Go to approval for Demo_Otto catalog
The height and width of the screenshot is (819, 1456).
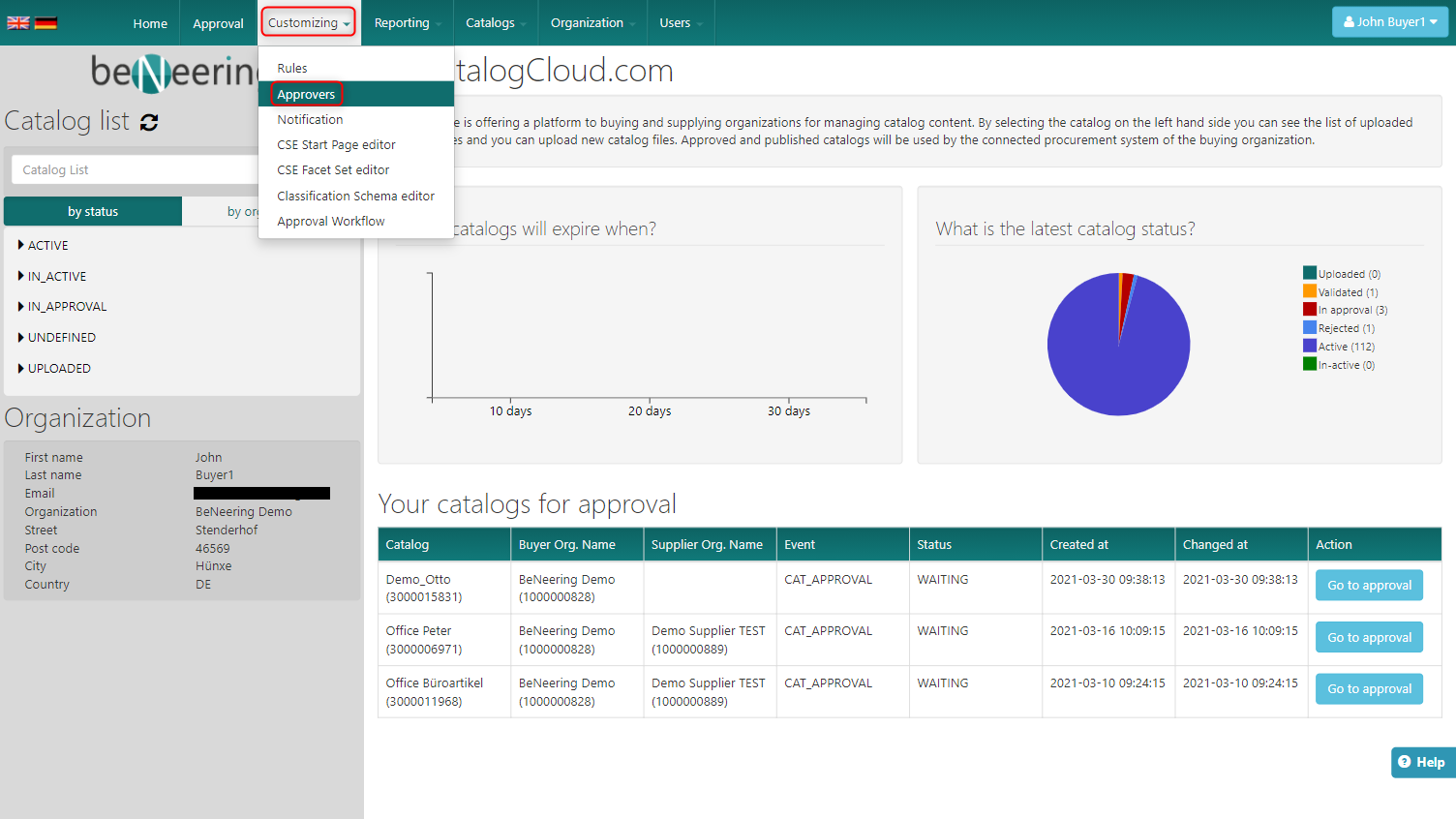coord(1368,586)
